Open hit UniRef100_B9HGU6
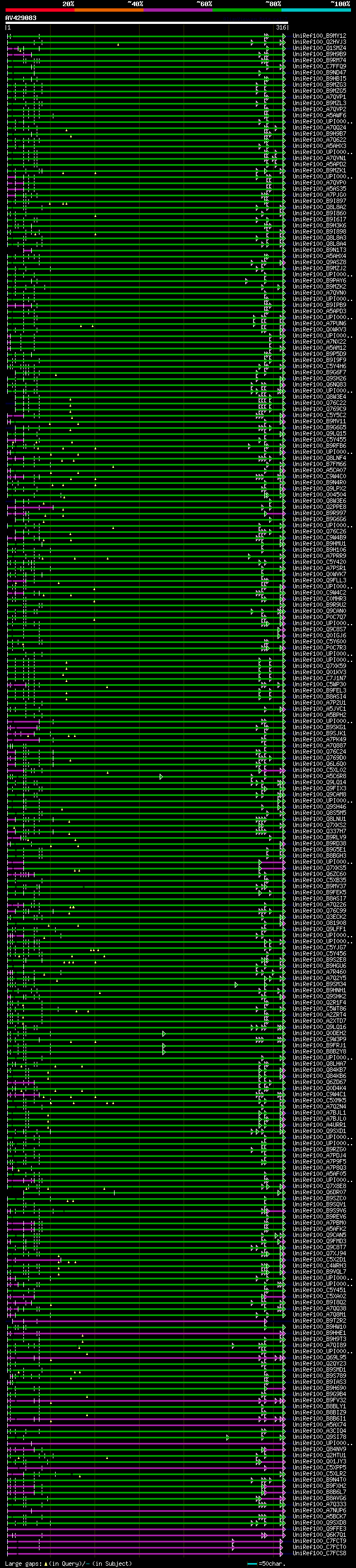The image size is (356, 1568). 319,966
